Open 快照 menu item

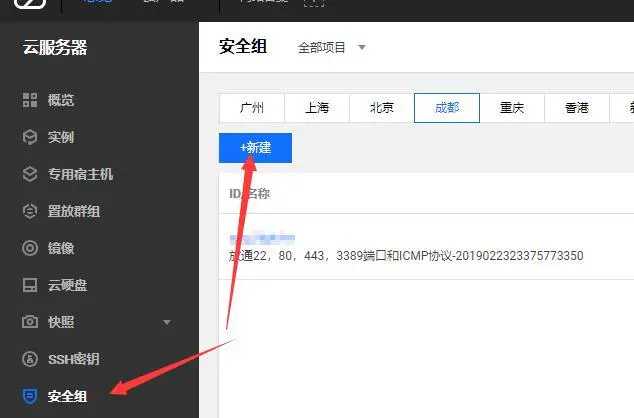click(61, 322)
